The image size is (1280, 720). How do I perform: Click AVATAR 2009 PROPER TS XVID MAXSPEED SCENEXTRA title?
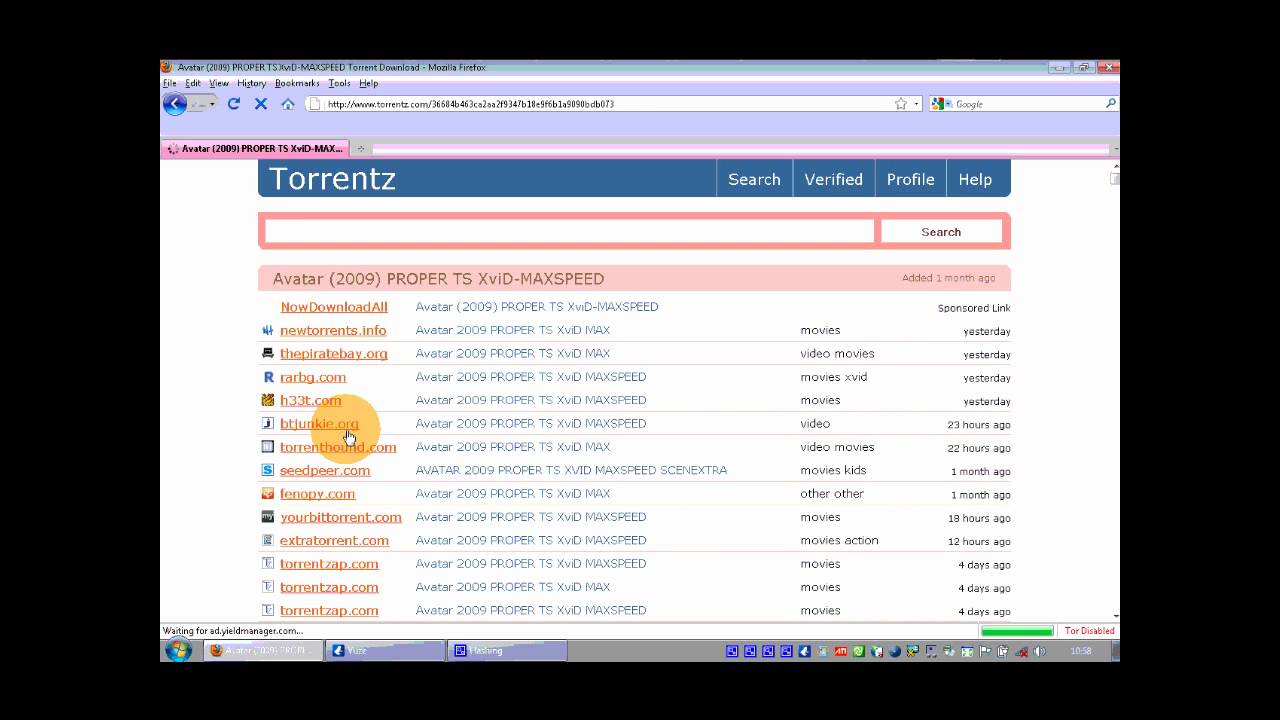point(571,470)
